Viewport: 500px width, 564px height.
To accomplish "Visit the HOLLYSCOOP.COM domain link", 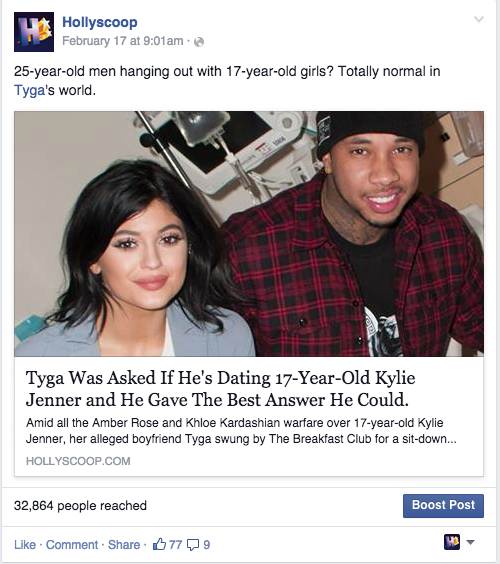I will 78,461.
